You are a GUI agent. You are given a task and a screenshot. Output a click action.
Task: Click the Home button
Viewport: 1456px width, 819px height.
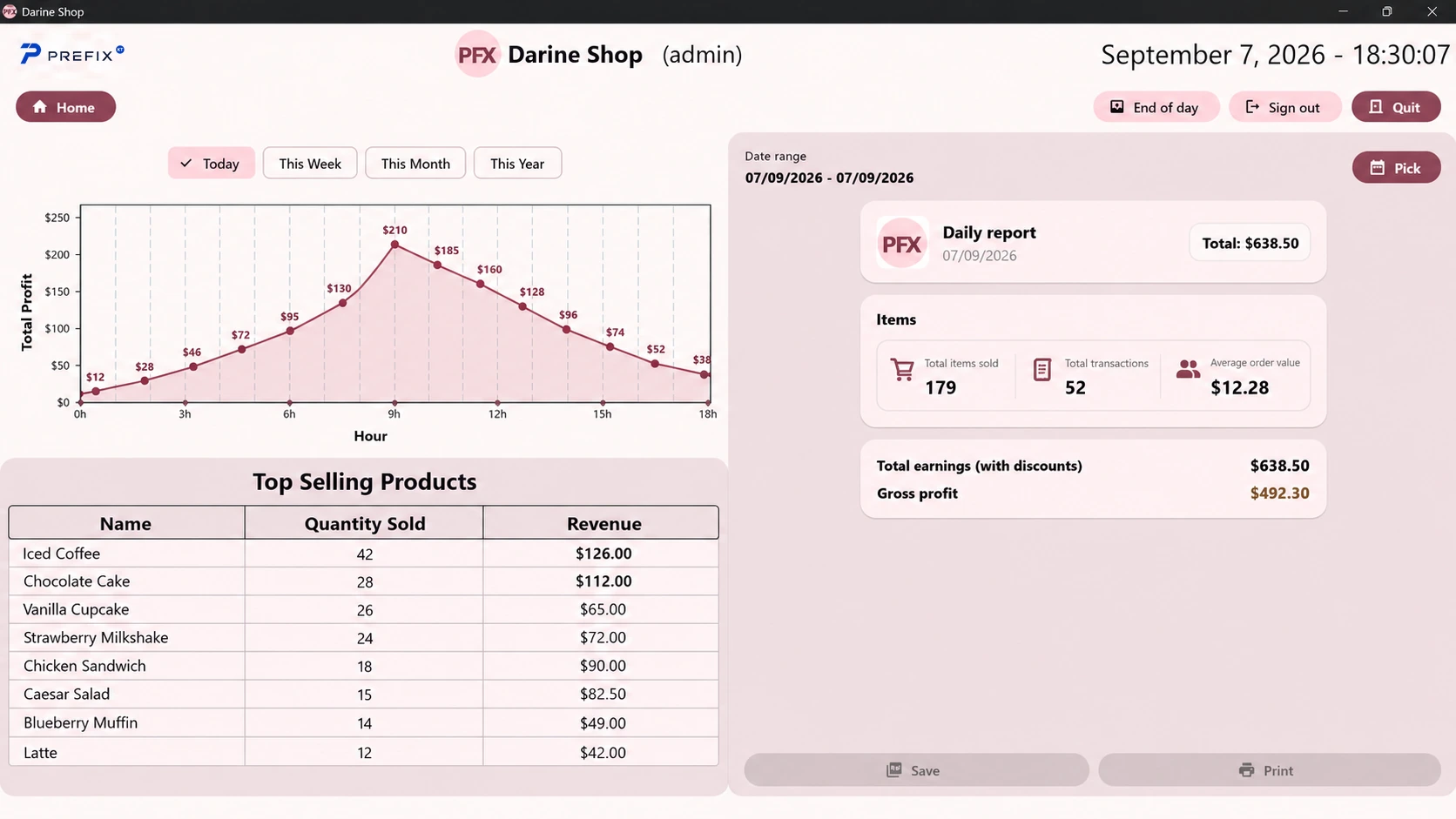(x=65, y=107)
